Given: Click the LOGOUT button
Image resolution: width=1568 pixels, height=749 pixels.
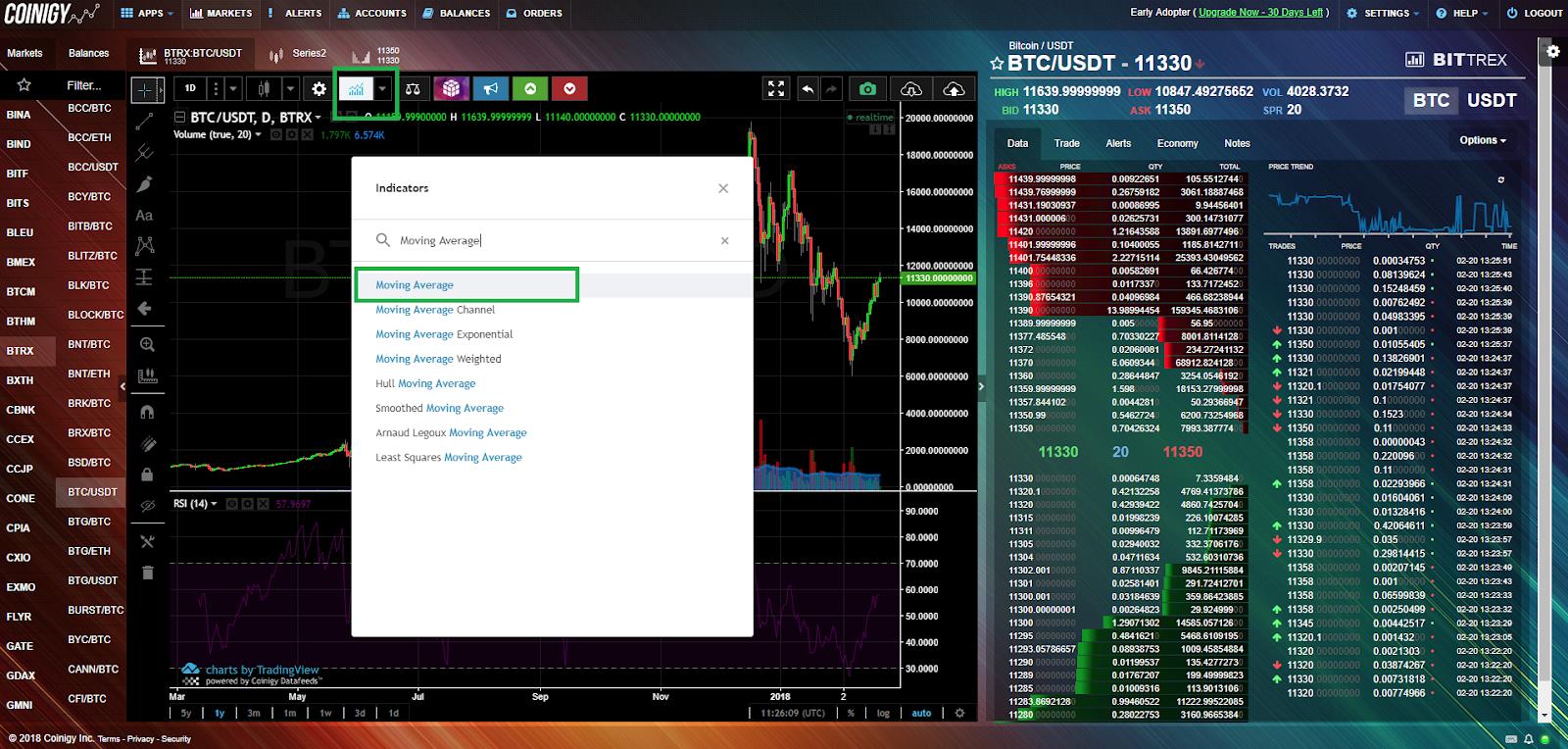Looking at the screenshot, I should pyautogui.click(x=1535, y=13).
